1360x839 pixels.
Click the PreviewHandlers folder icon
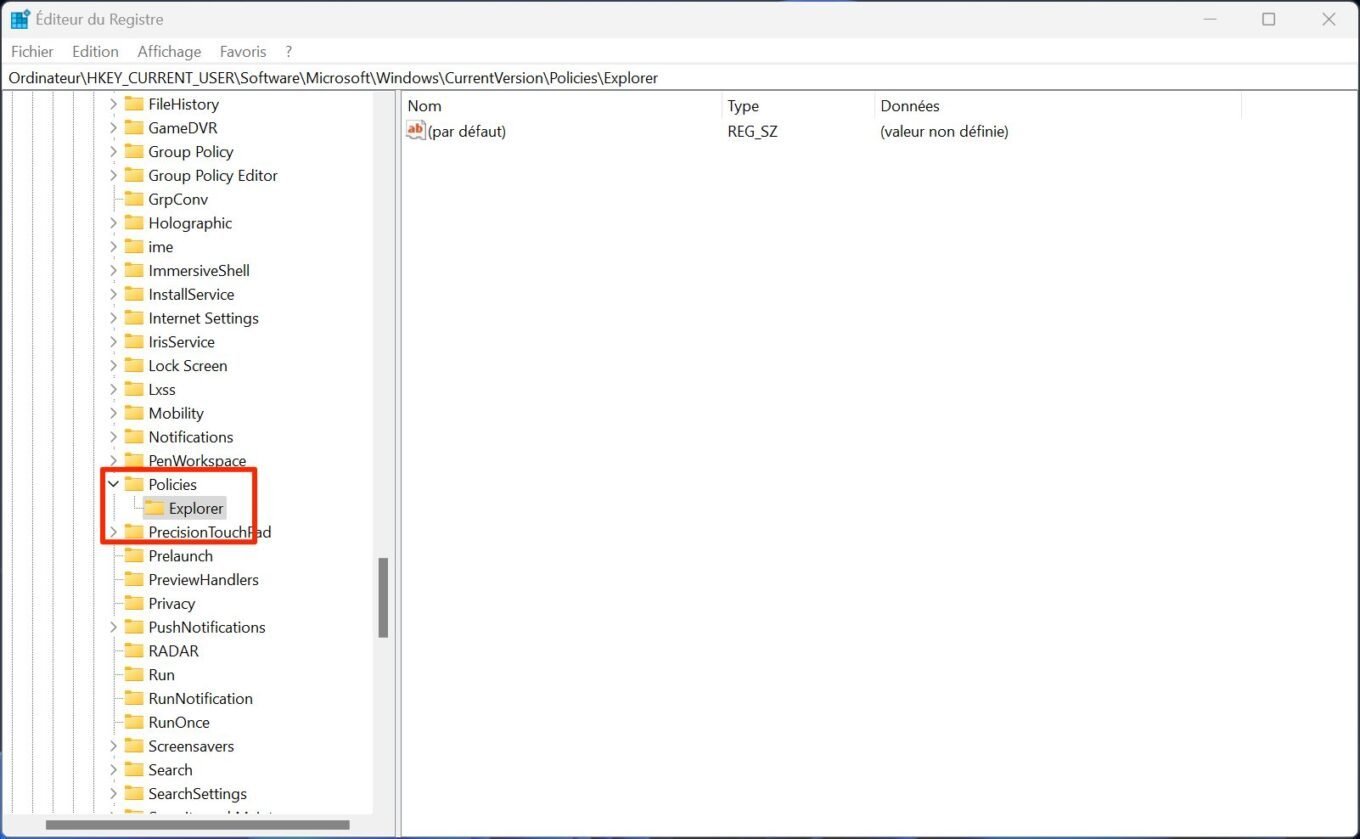[134, 580]
